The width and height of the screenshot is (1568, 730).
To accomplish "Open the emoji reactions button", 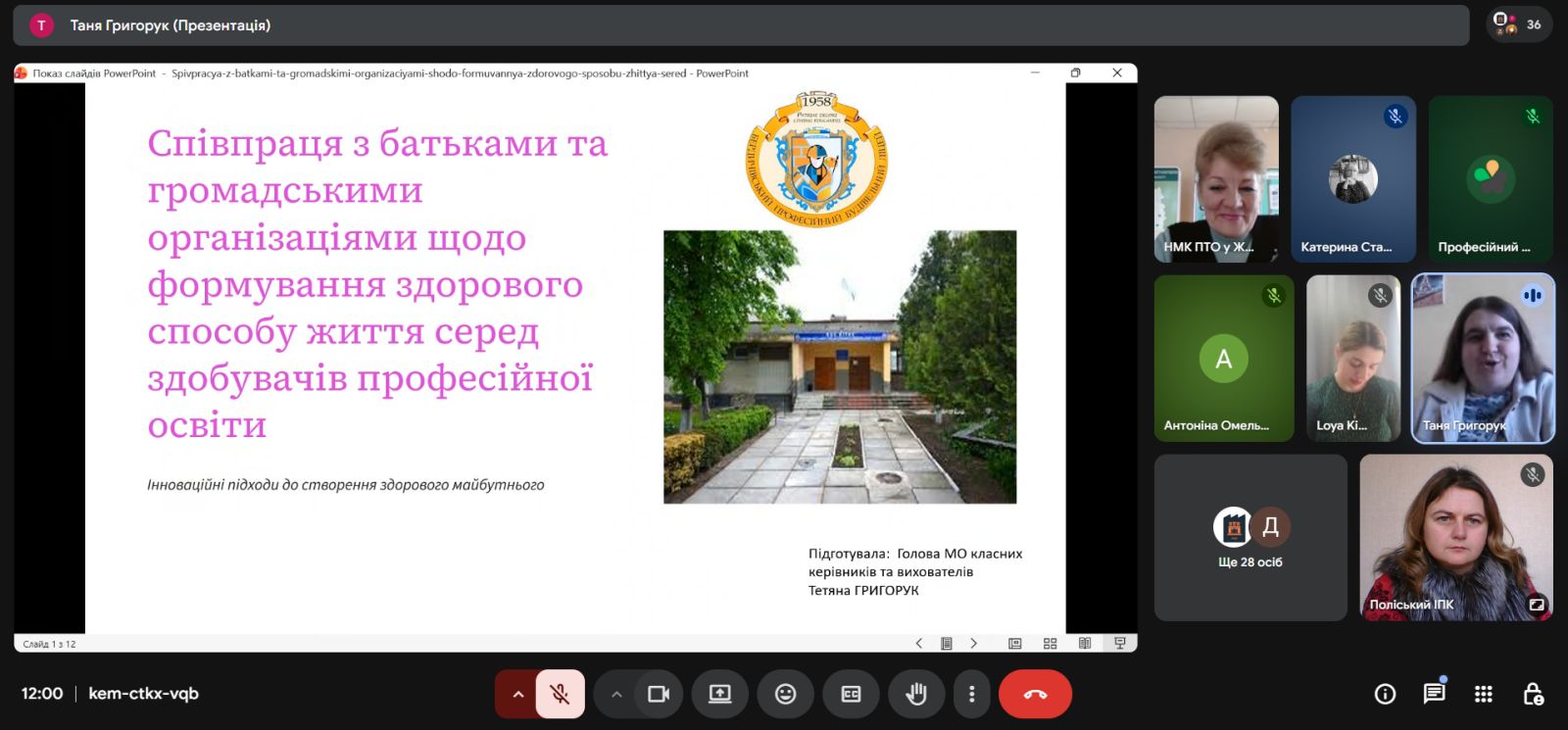I will (785, 694).
